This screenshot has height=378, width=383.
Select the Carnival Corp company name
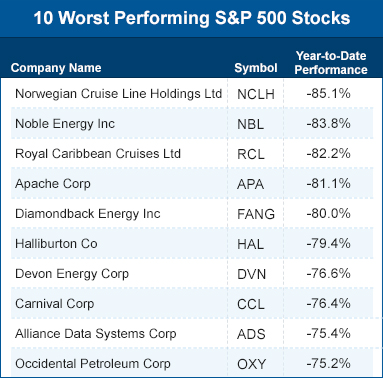tap(55, 304)
